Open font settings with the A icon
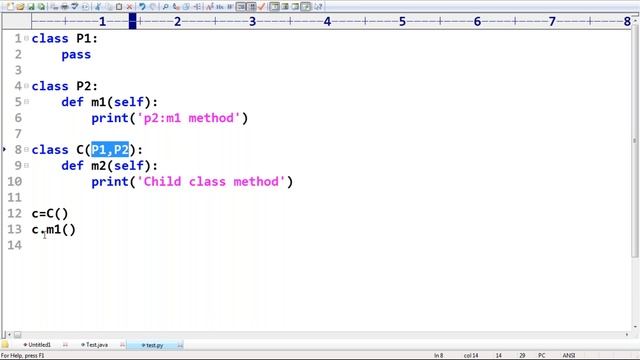This screenshot has height=360, width=640. point(209,7)
